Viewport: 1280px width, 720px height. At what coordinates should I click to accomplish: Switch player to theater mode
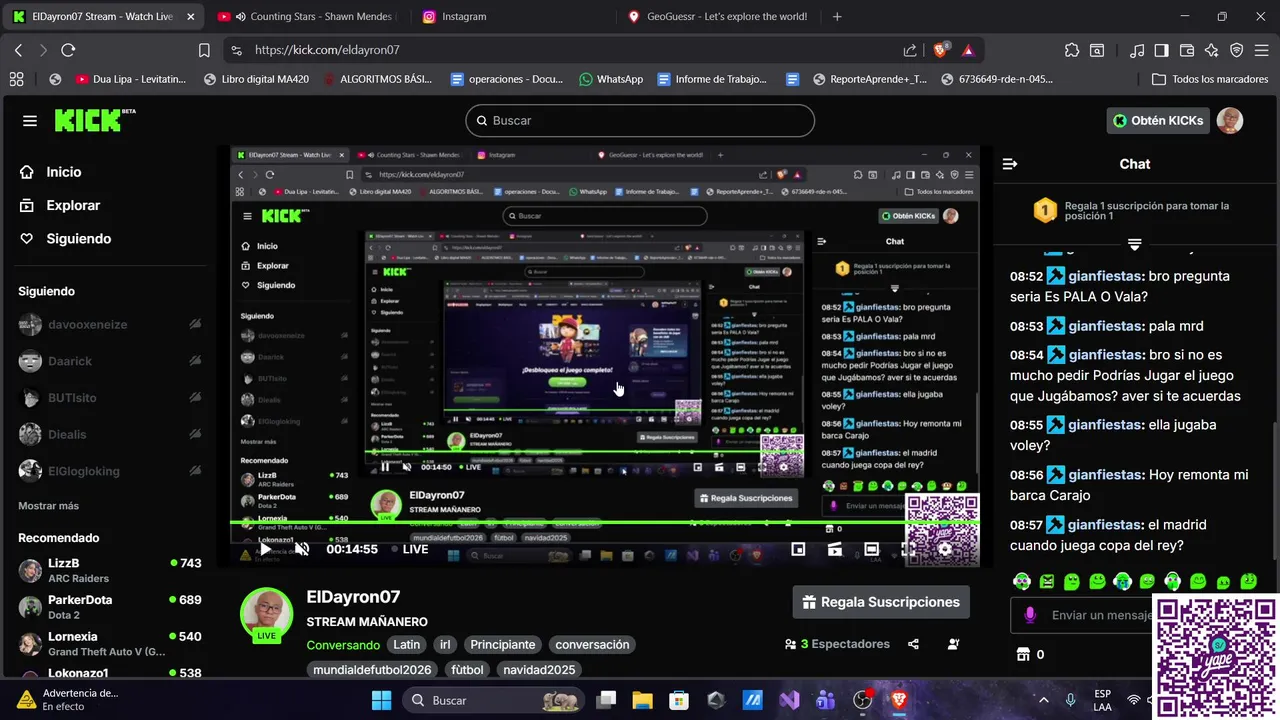coord(871,549)
